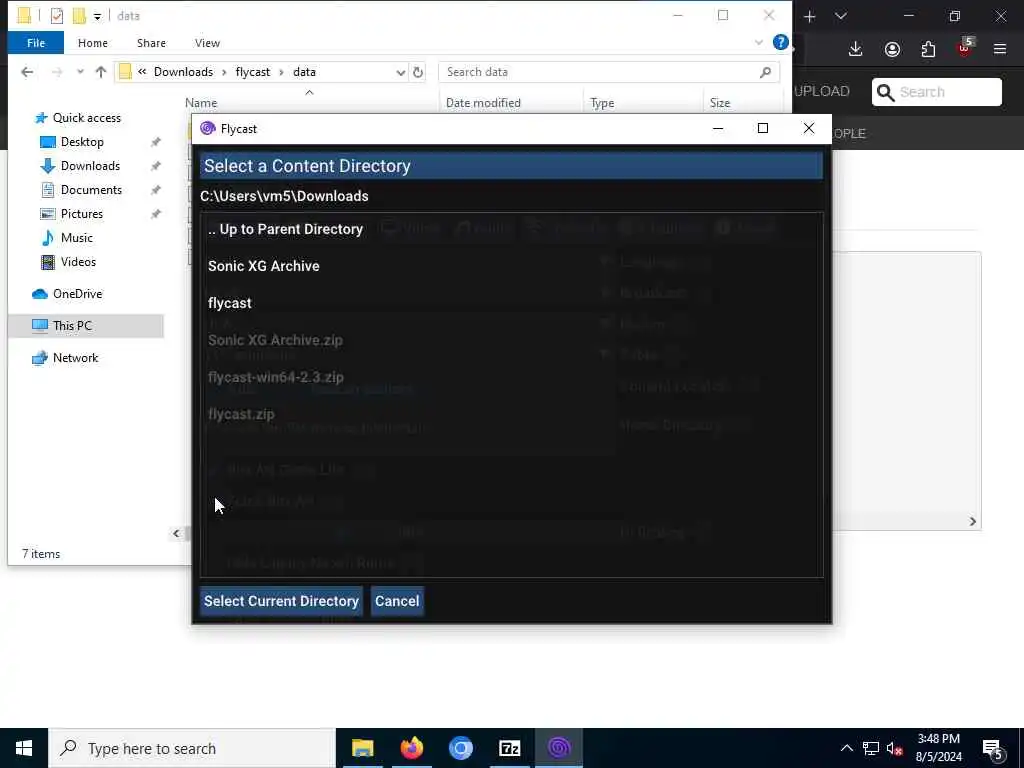
Task: Sort files by the Size column header
Action: click(x=720, y=103)
